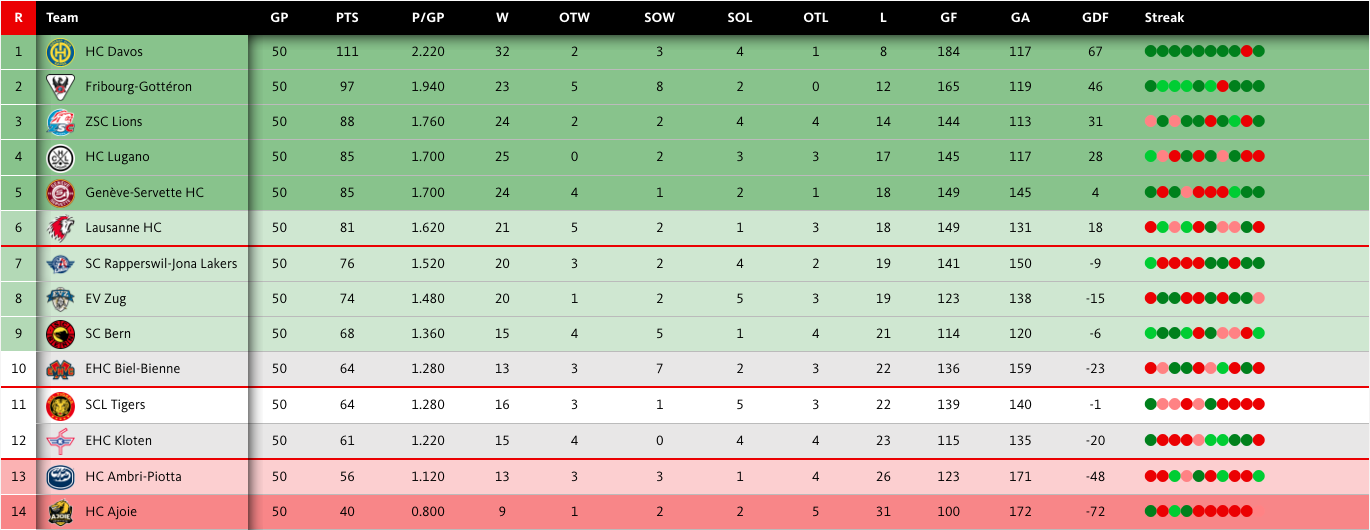Image resolution: width=1370 pixels, height=530 pixels.
Task: Click the SC Bern bear logo
Action: 60,334
